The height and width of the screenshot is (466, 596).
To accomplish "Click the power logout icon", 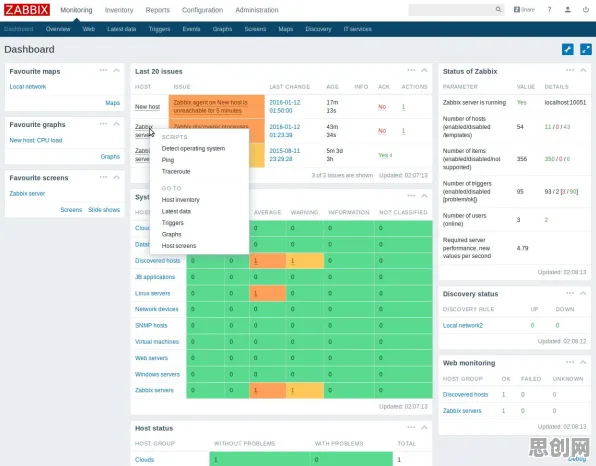I will 586,10.
